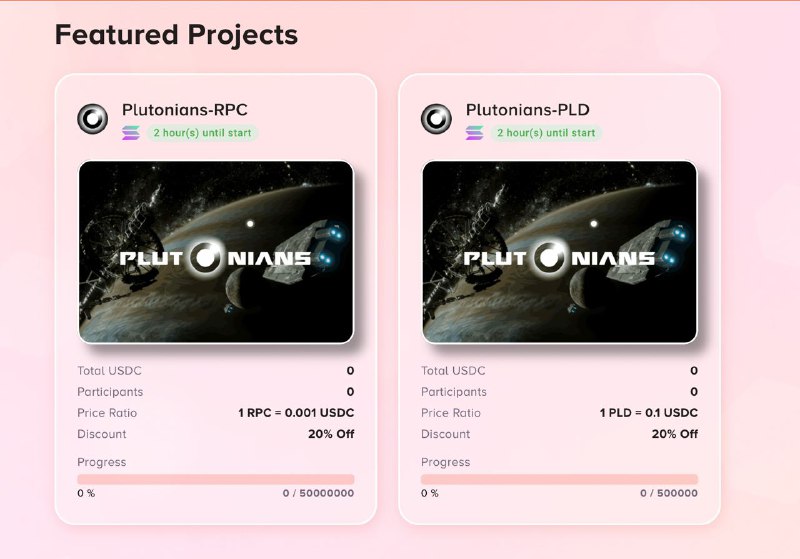Open the Plutonians-RPC banner image
The image size is (800, 559).
coord(216,252)
